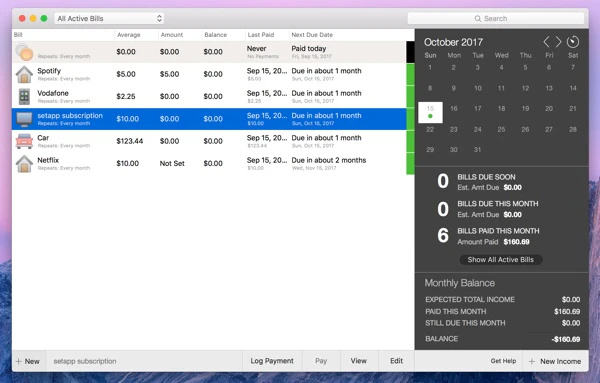Click Show All Active Bills button
600x383 pixels.
pyautogui.click(x=501, y=260)
